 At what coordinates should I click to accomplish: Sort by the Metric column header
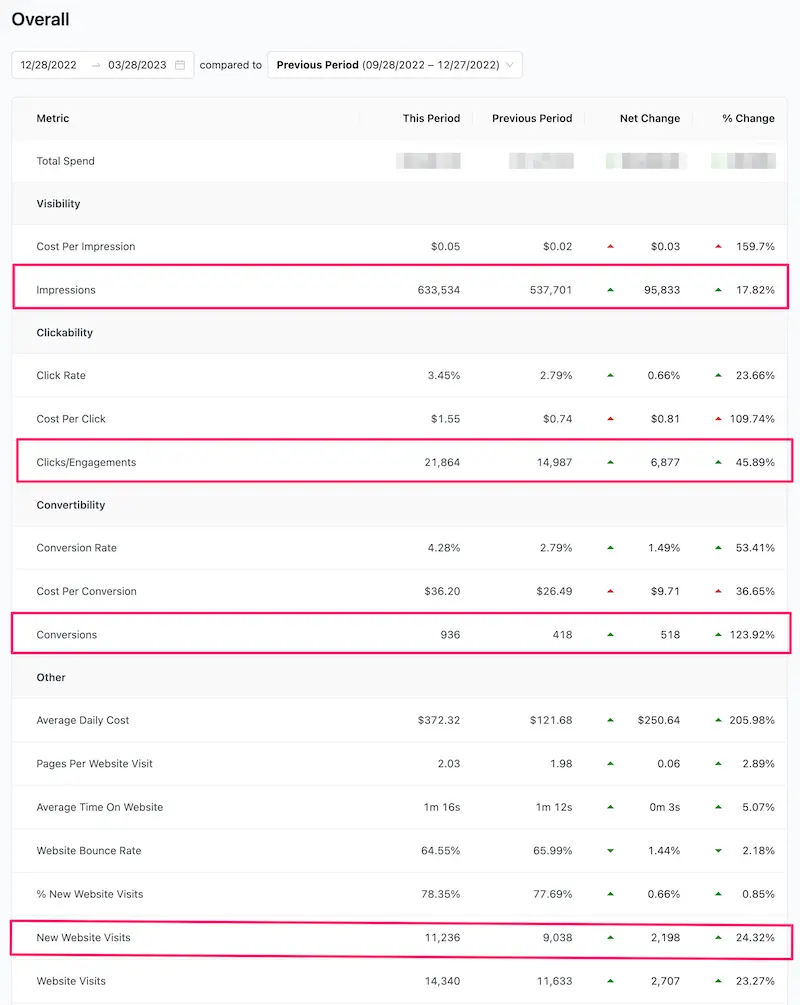(x=53, y=118)
